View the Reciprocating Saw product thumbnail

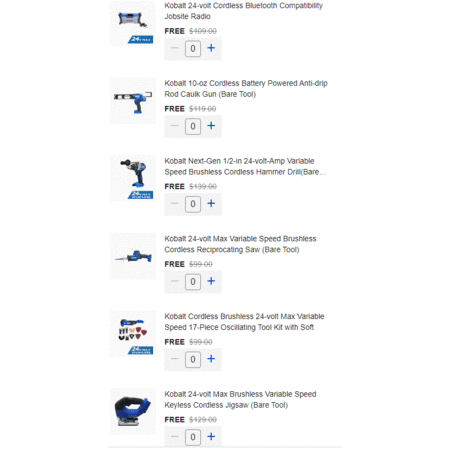133,256
